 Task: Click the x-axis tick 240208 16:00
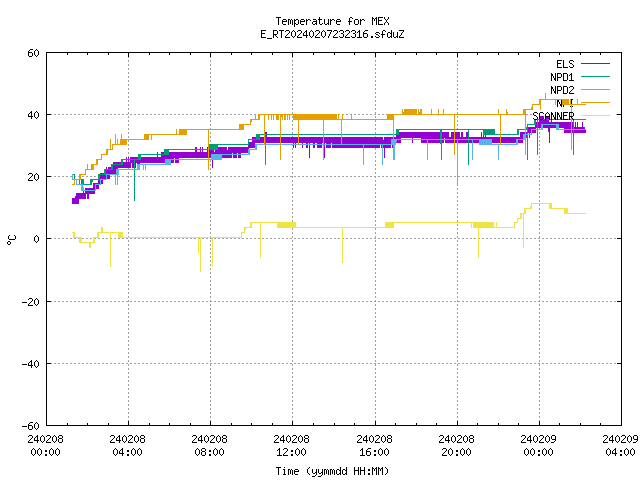pyautogui.click(x=375, y=446)
